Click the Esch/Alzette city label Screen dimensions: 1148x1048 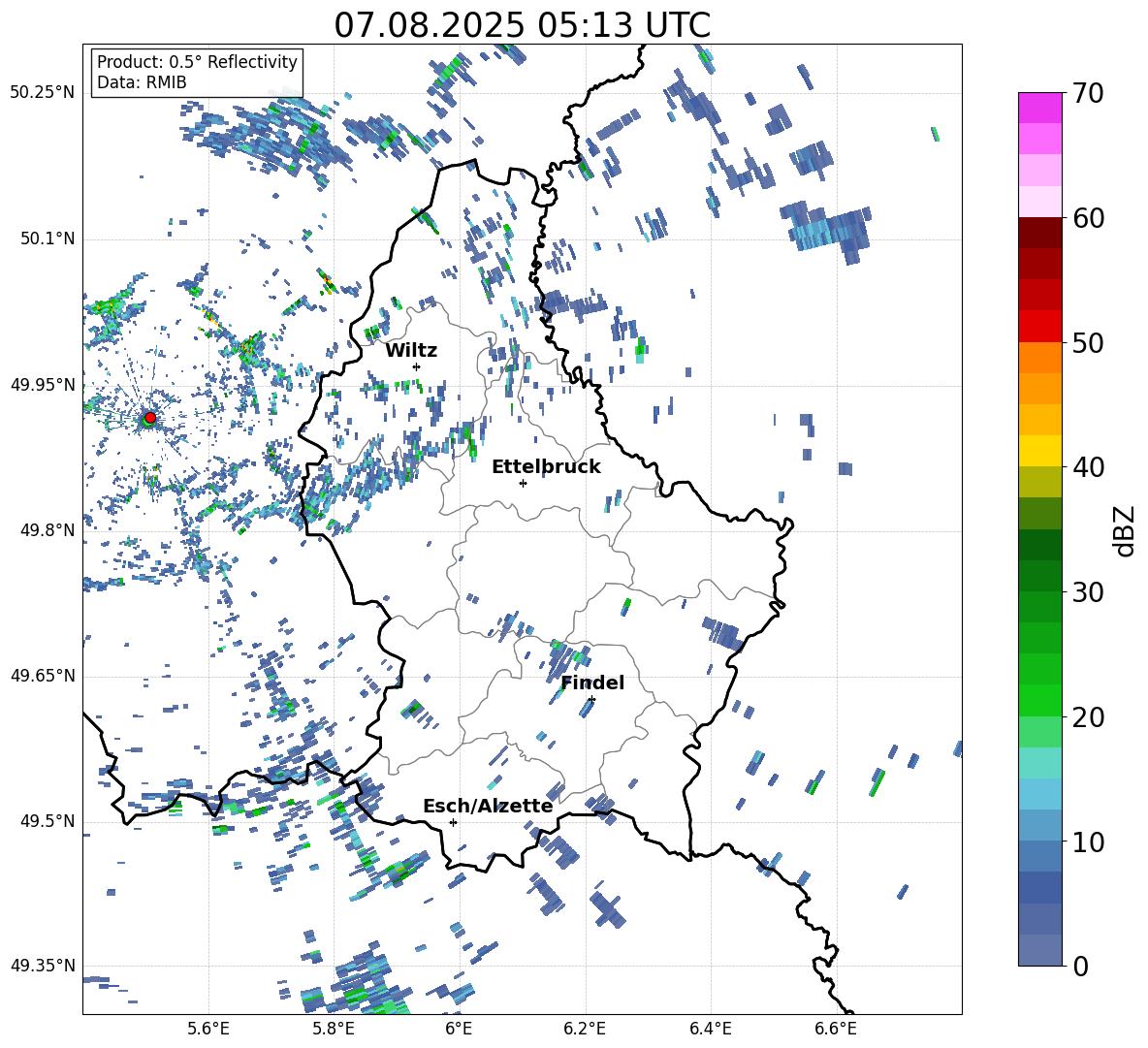tap(488, 806)
